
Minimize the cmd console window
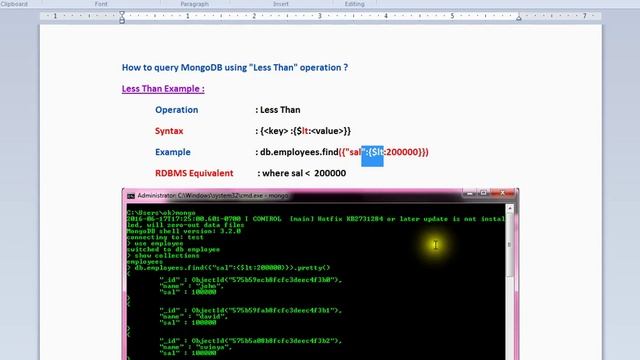point(469,193)
